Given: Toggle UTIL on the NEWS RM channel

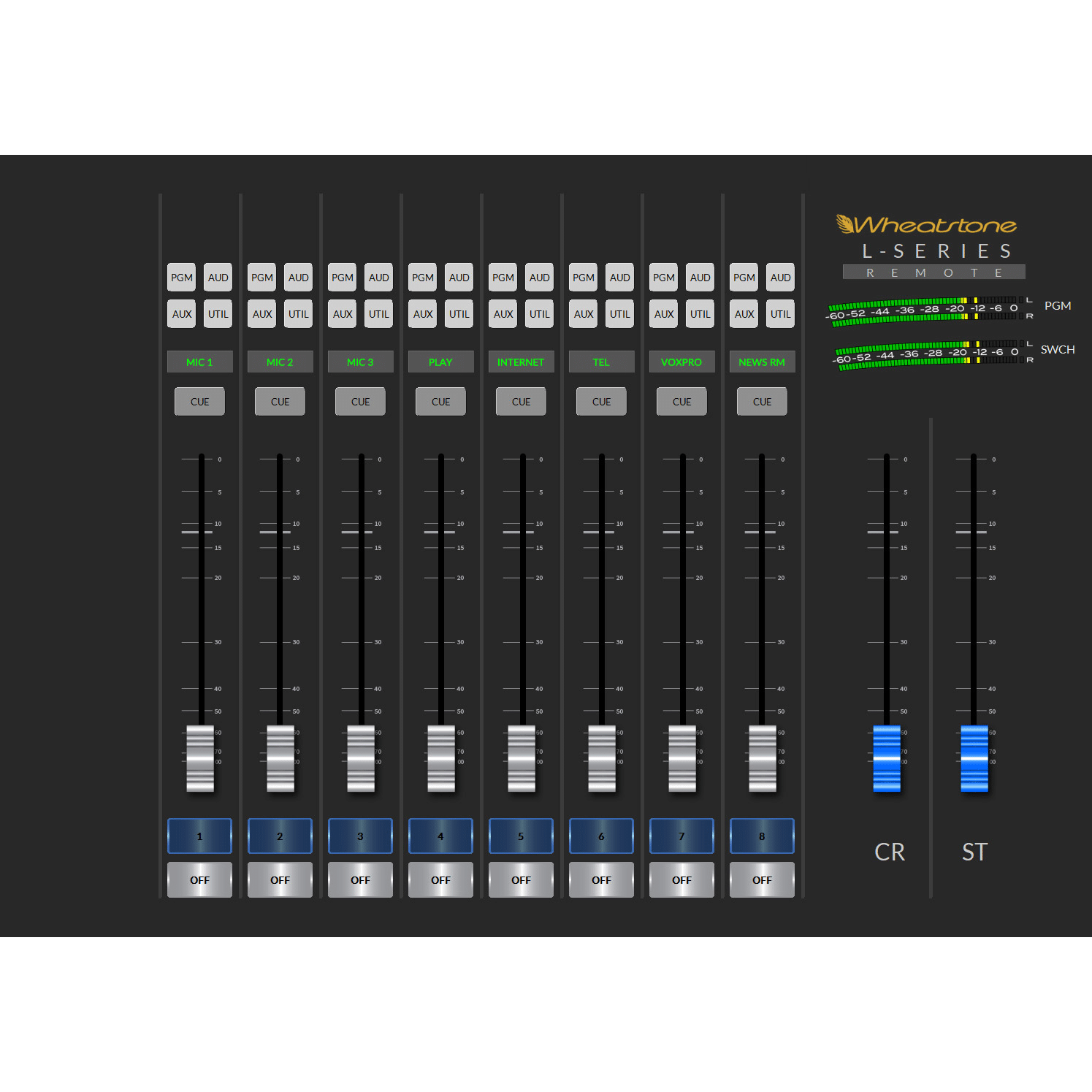Looking at the screenshot, I should 780,314.
